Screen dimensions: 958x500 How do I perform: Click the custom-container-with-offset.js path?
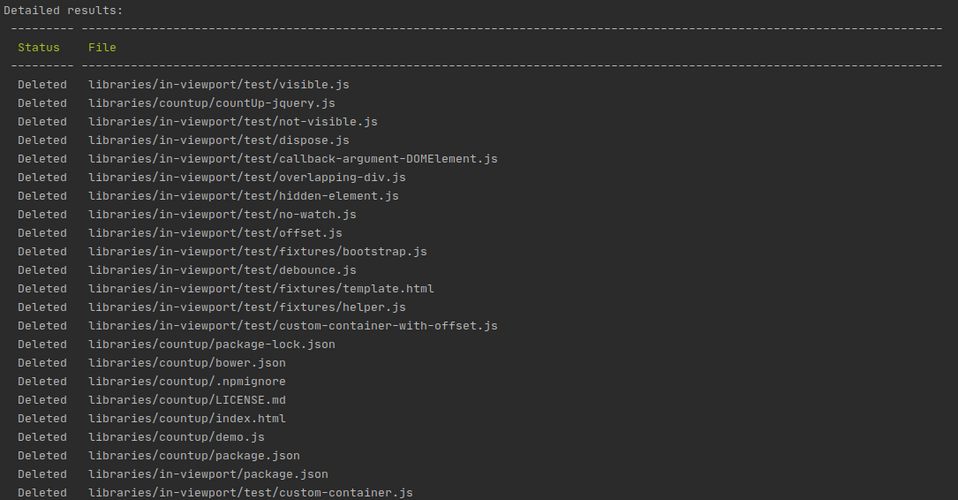coord(293,326)
